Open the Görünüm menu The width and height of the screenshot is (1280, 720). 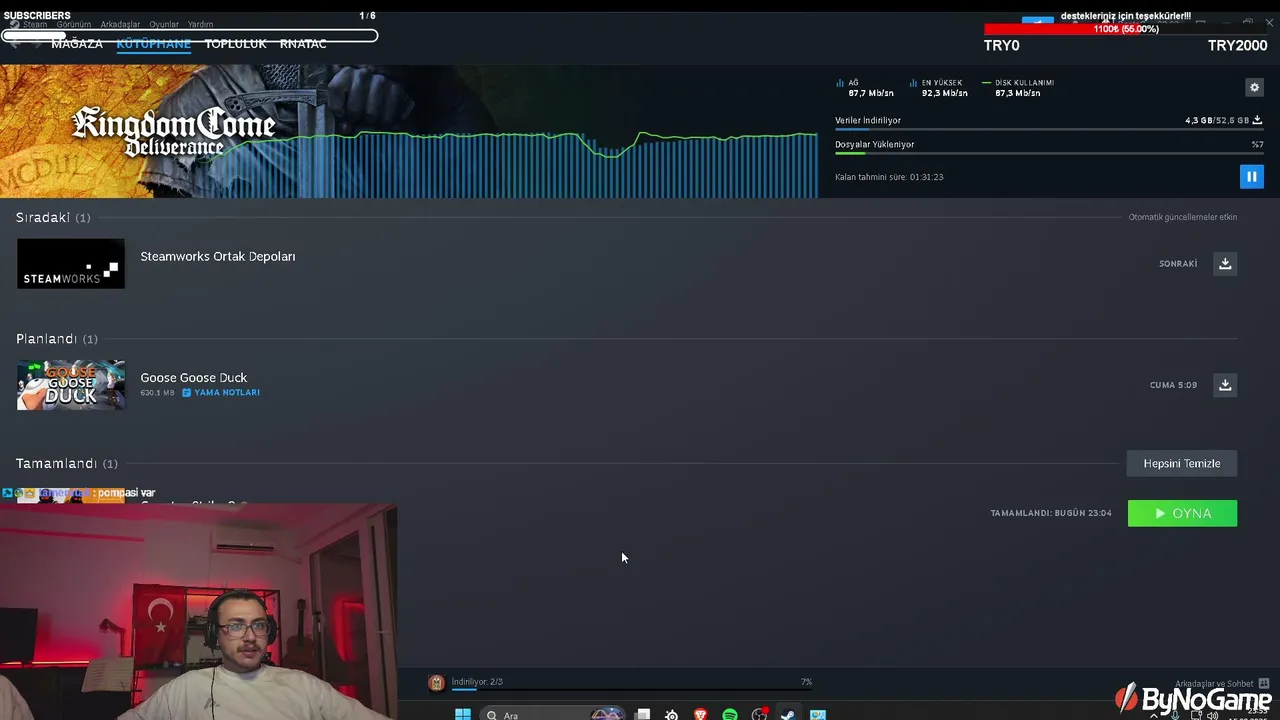click(74, 24)
